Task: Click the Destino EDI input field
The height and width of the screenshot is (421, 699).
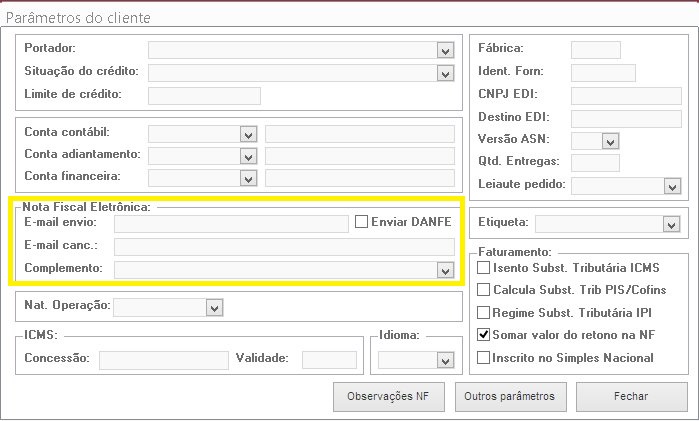Action: tap(626, 119)
